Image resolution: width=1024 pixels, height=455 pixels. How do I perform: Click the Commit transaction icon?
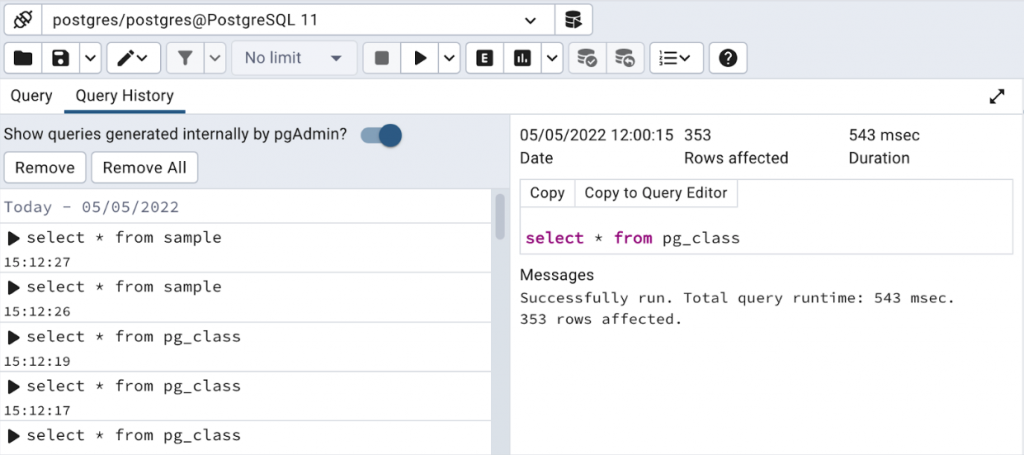(588, 58)
